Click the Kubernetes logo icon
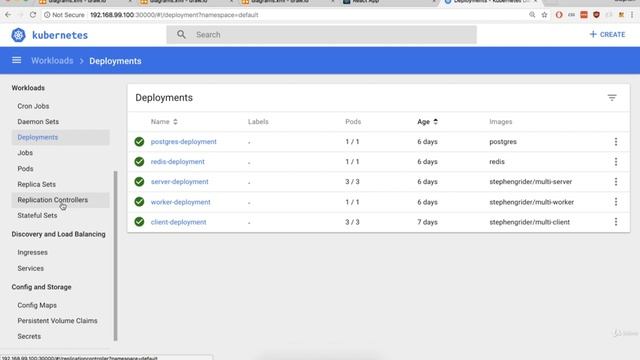 (x=18, y=35)
